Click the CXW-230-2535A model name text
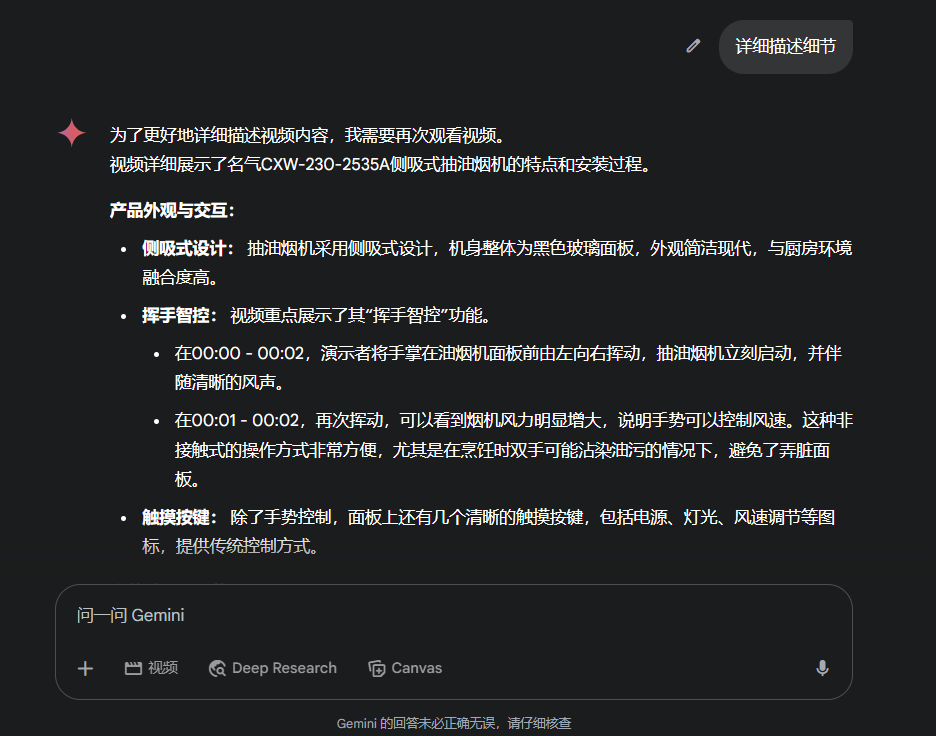This screenshot has width=936, height=736. 326,164
